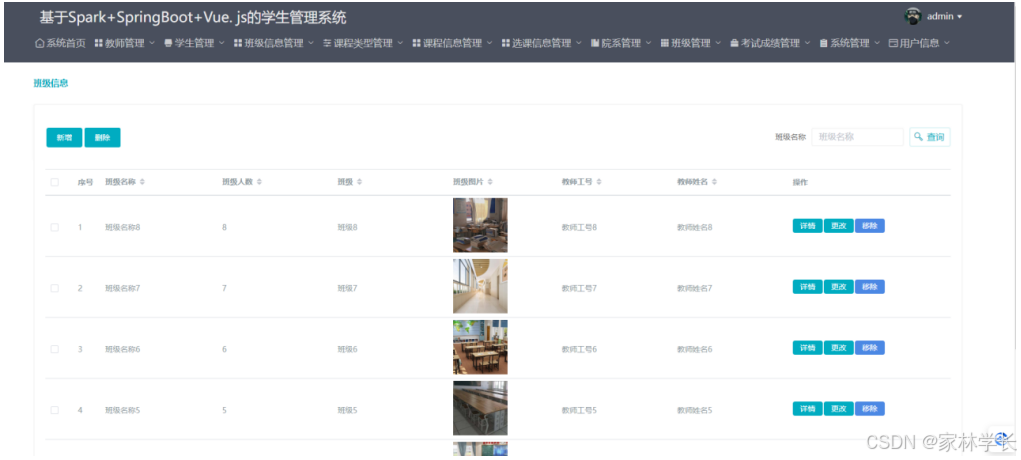
Task: Click the icon before 系统管理
Action: click(x=824, y=43)
